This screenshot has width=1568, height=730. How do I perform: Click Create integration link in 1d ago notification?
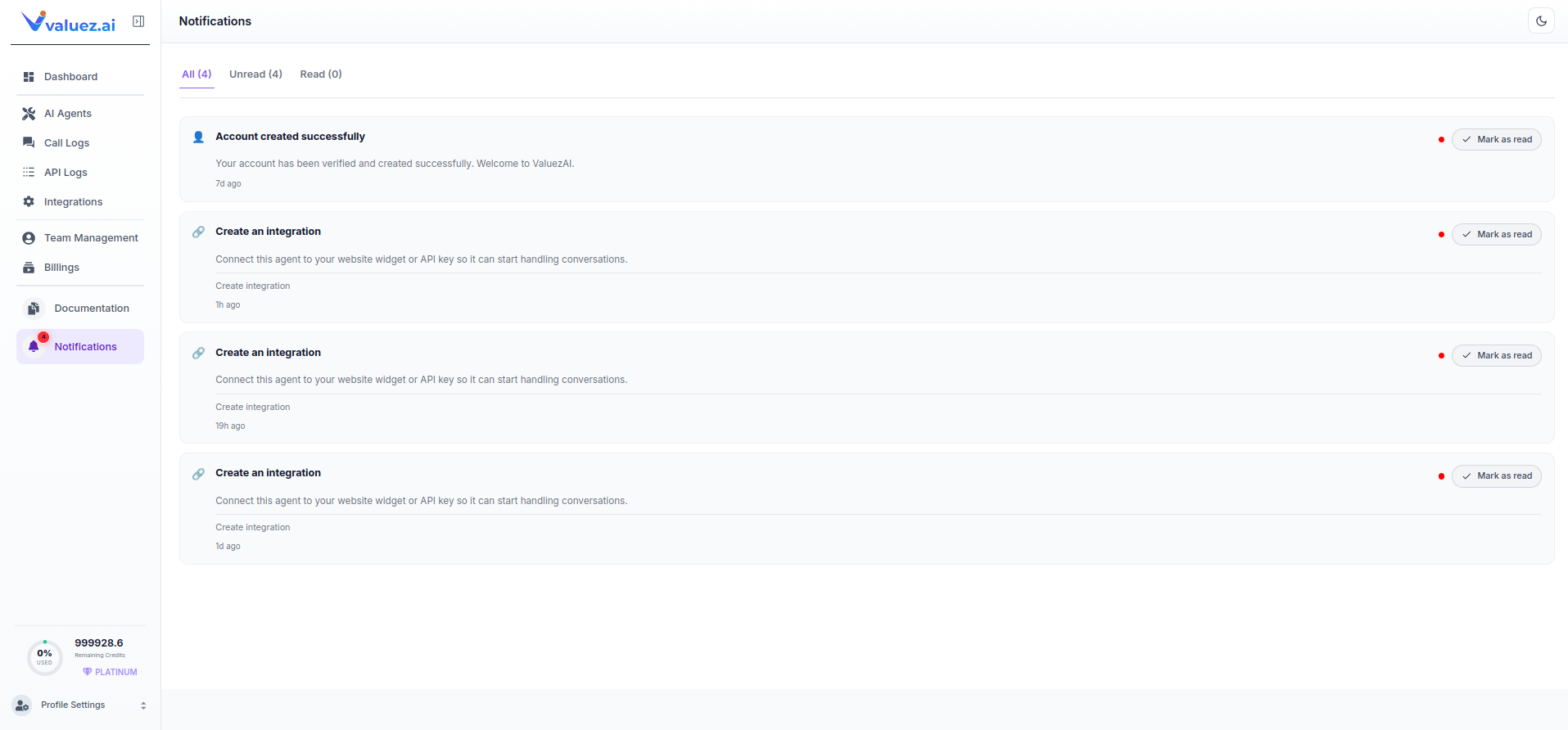(253, 528)
